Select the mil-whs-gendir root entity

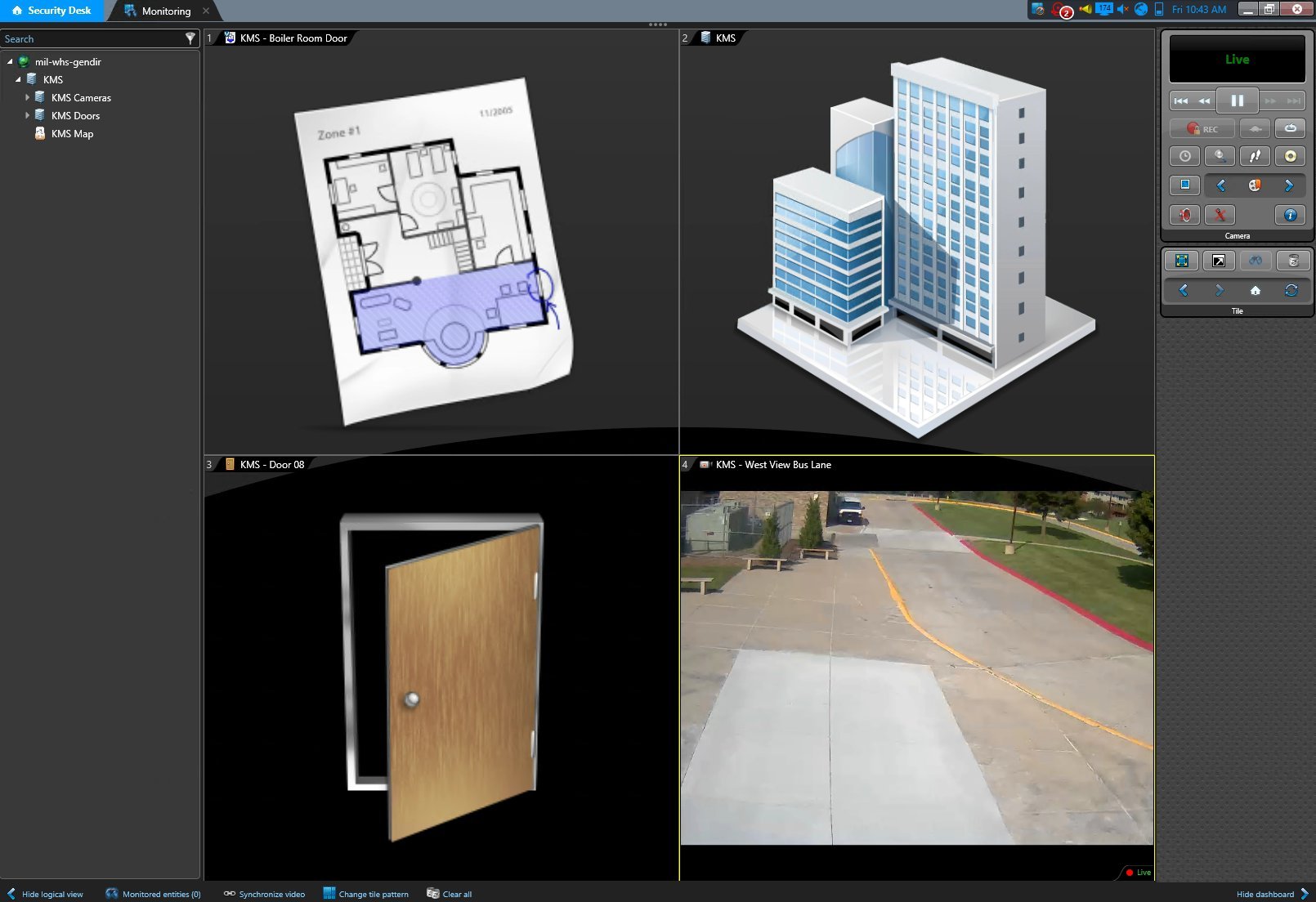point(68,61)
